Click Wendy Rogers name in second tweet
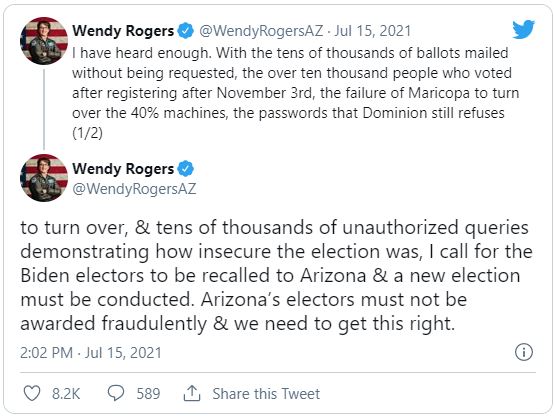554x417 pixels. (123, 169)
